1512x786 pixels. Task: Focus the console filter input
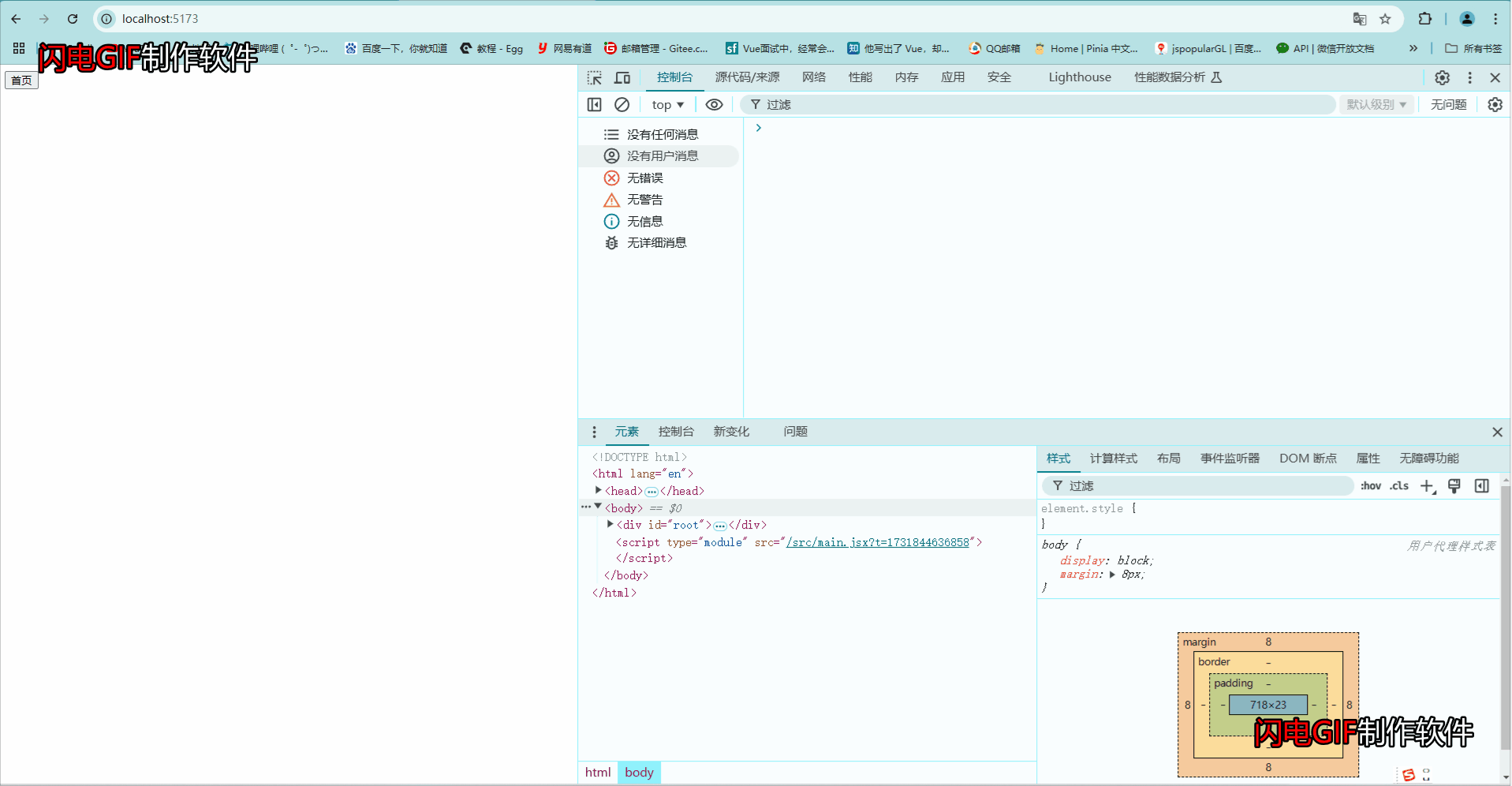click(1038, 104)
